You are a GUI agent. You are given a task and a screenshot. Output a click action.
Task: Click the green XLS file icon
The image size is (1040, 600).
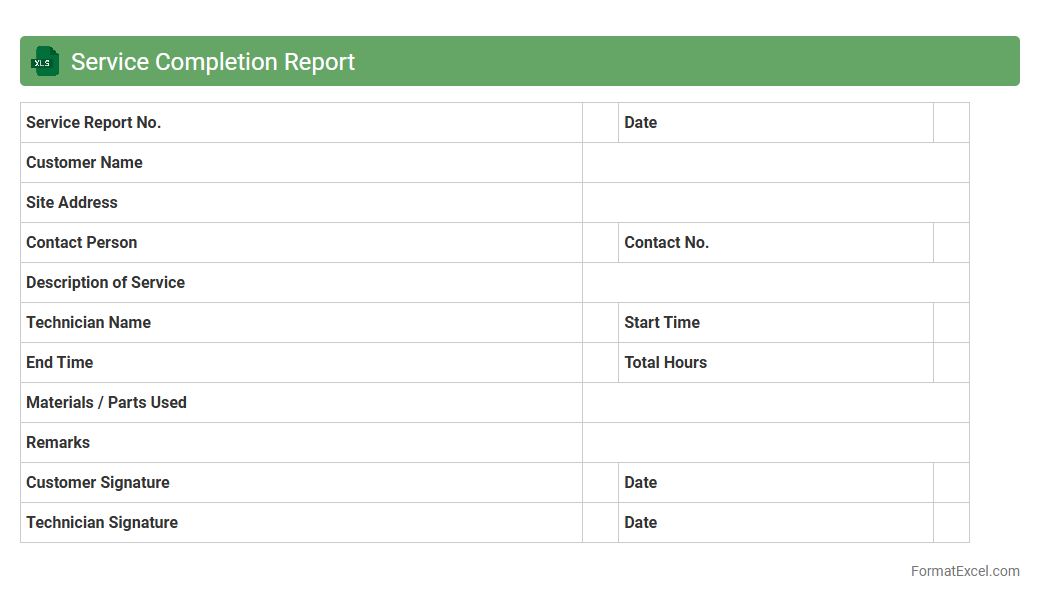click(x=45, y=61)
